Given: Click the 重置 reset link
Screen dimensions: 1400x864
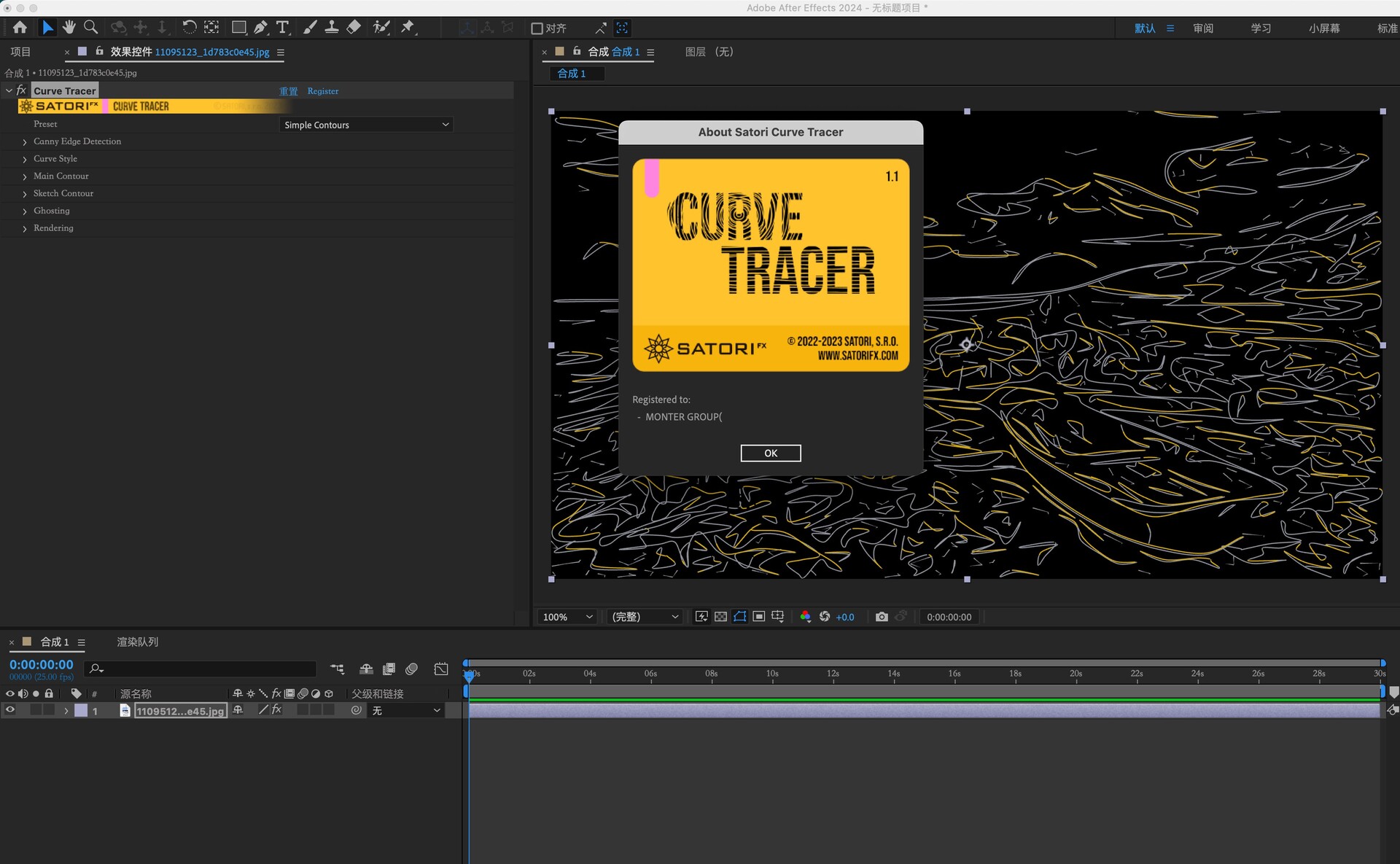Looking at the screenshot, I should click(289, 91).
